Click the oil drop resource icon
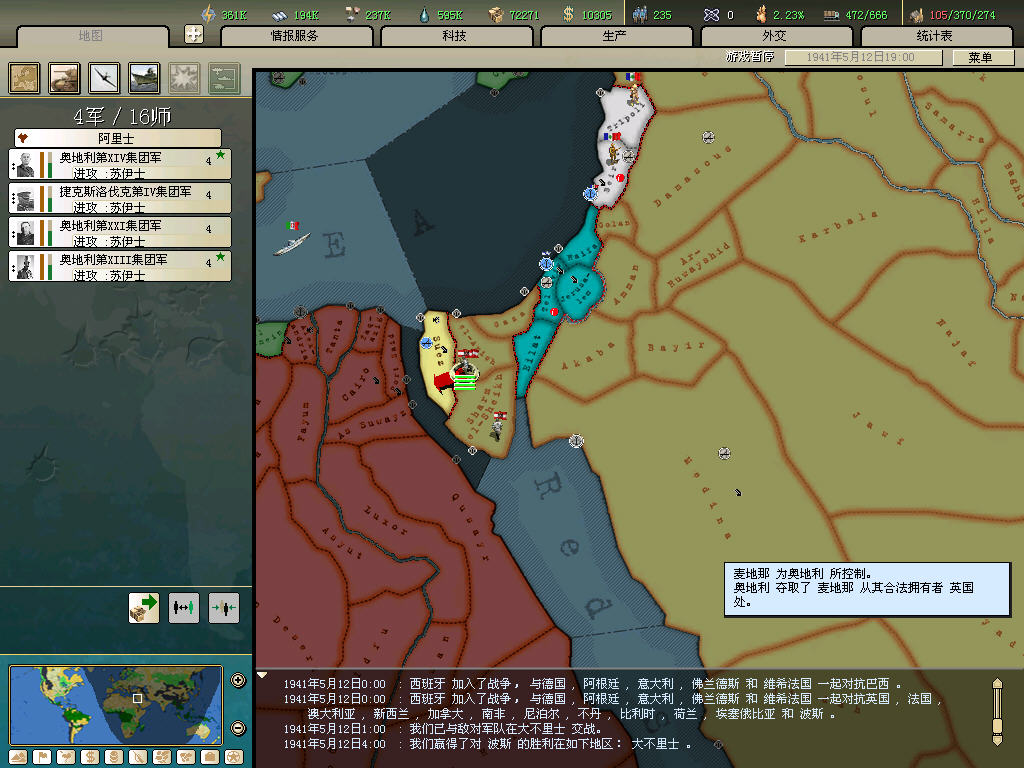 tap(424, 14)
